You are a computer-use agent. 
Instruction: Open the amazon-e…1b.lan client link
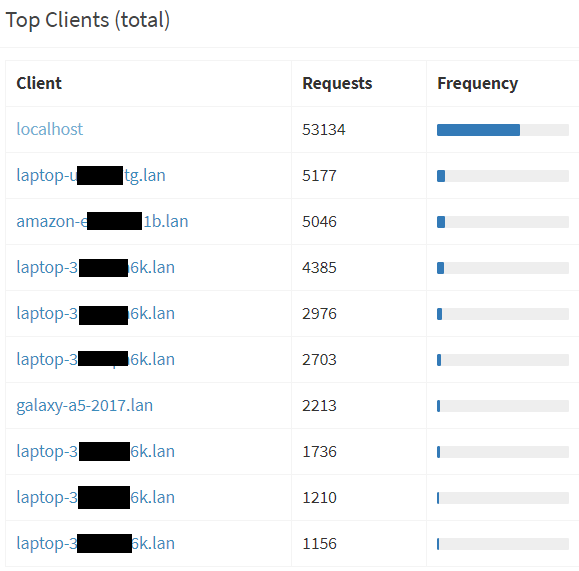[102, 221]
